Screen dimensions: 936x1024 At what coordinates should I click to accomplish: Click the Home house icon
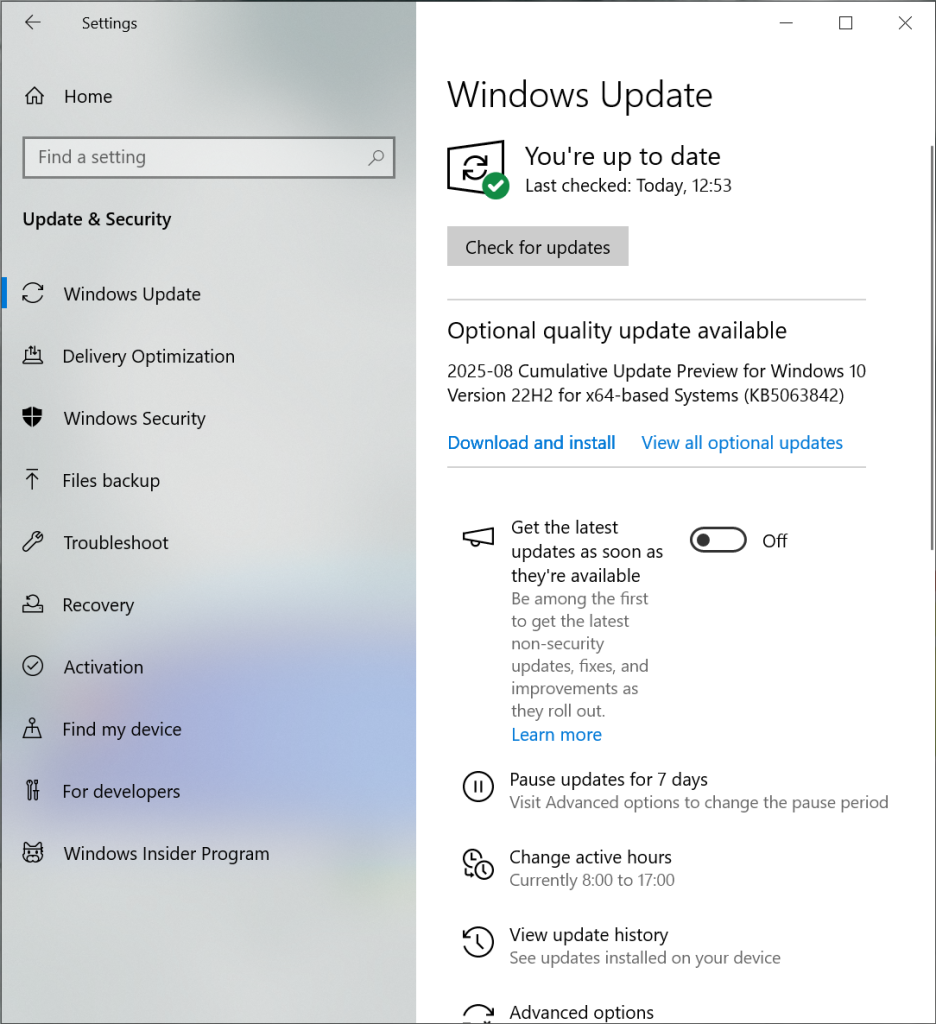point(35,96)
